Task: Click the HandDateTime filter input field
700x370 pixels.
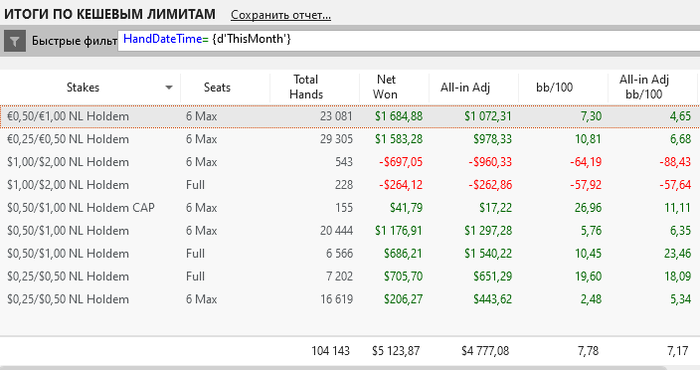Action: click(408, 41)
